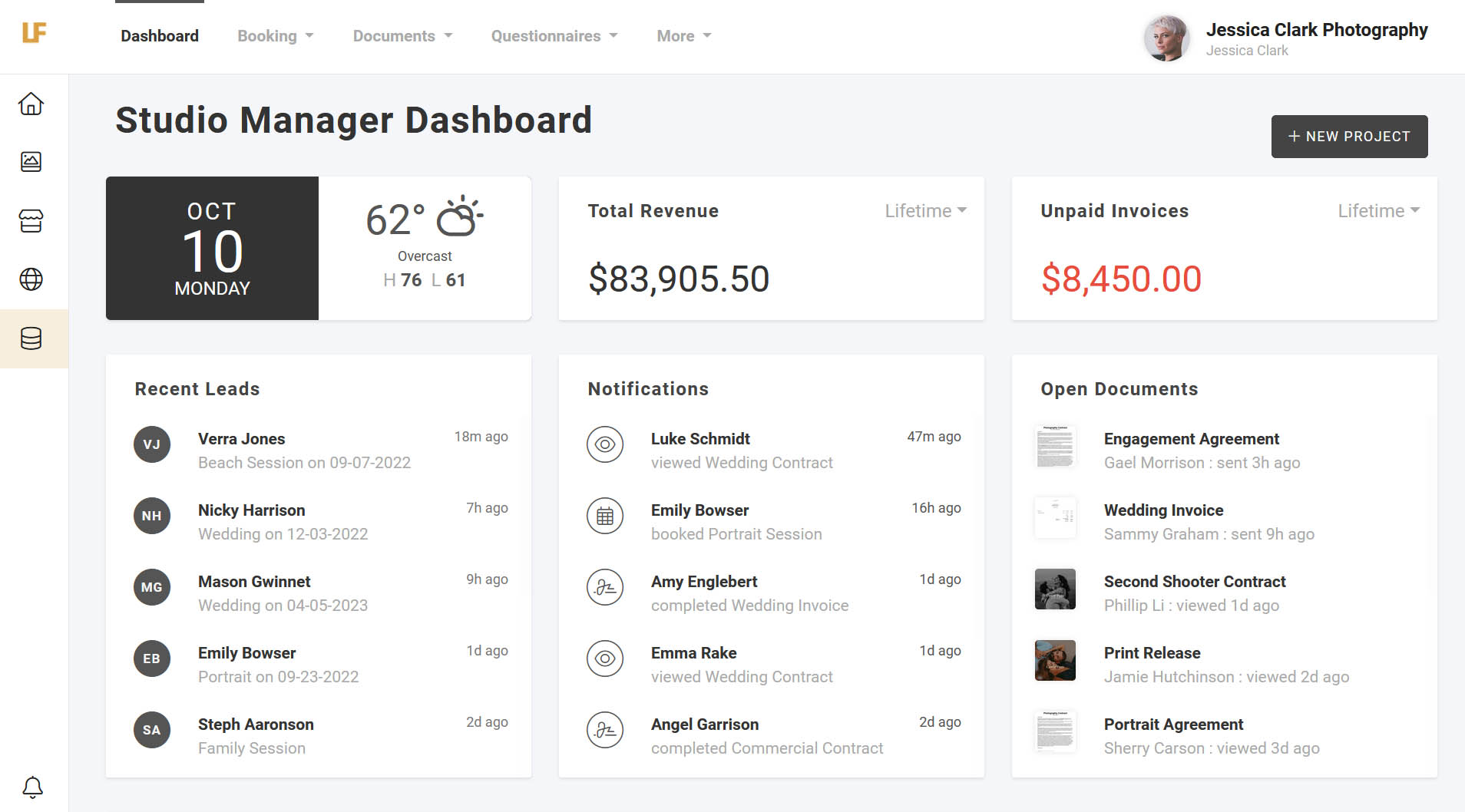The width and height of the screenshot is (1465, 812).
Task: Click the invoice icon beside Emily Bowser
Action: click(605, 516)
